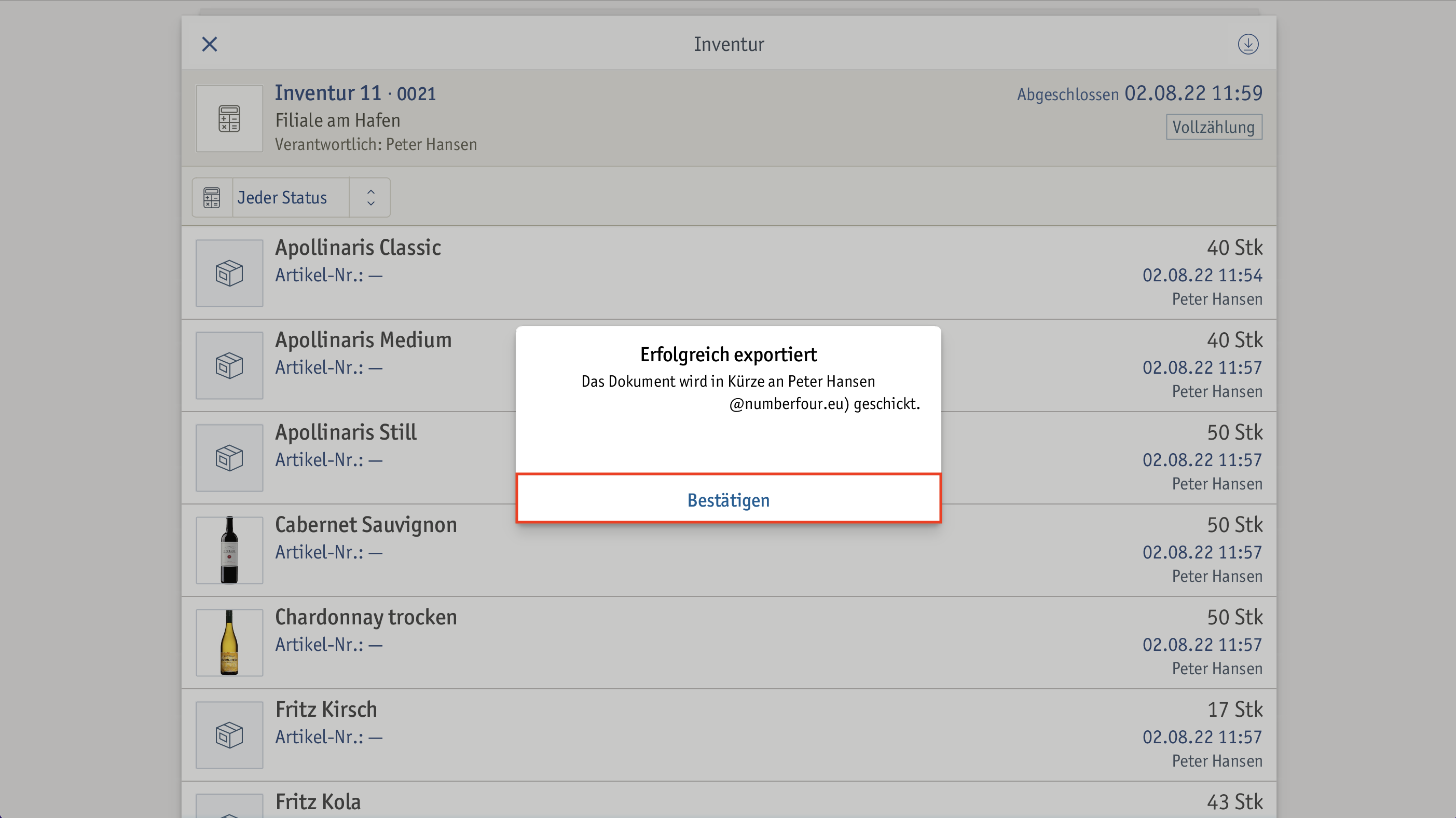Click the Chardonnay trocken bottle image
Viewport: 1456px width, 818px height.
(229, 643)
